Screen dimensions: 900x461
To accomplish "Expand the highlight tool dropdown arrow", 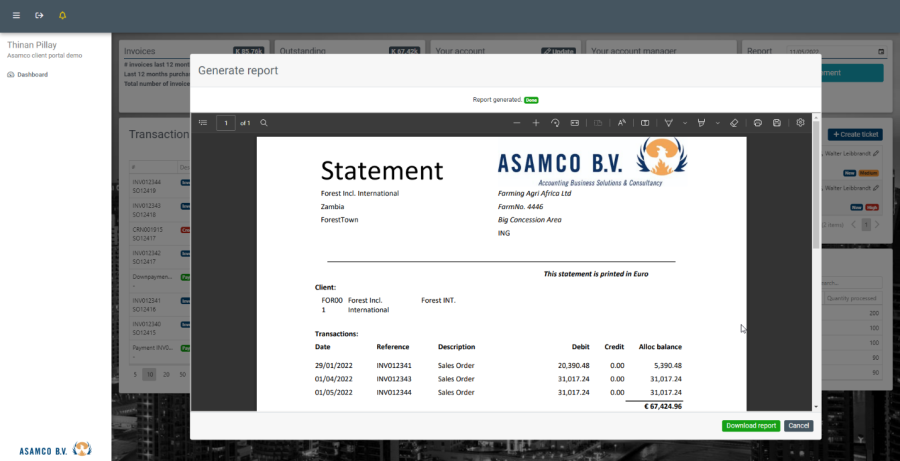I will click(684, 123).
